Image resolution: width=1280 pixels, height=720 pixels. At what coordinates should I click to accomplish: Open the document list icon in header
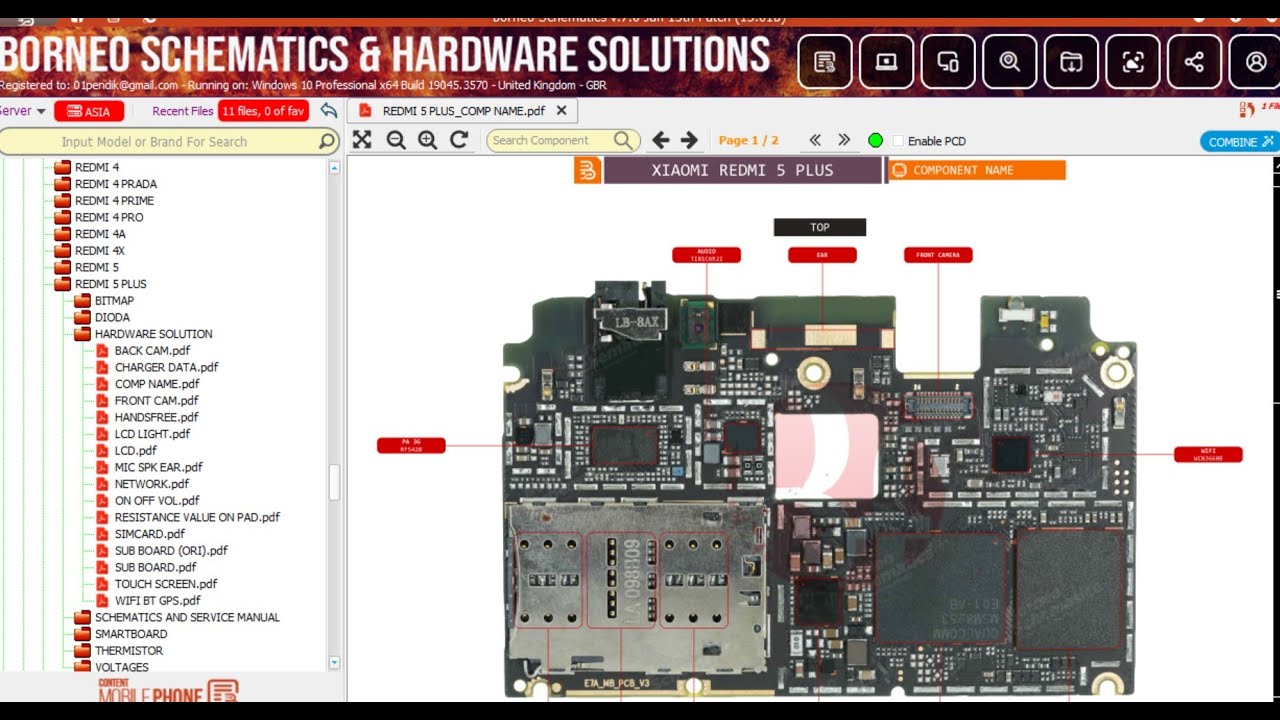[x=825, y=62]
